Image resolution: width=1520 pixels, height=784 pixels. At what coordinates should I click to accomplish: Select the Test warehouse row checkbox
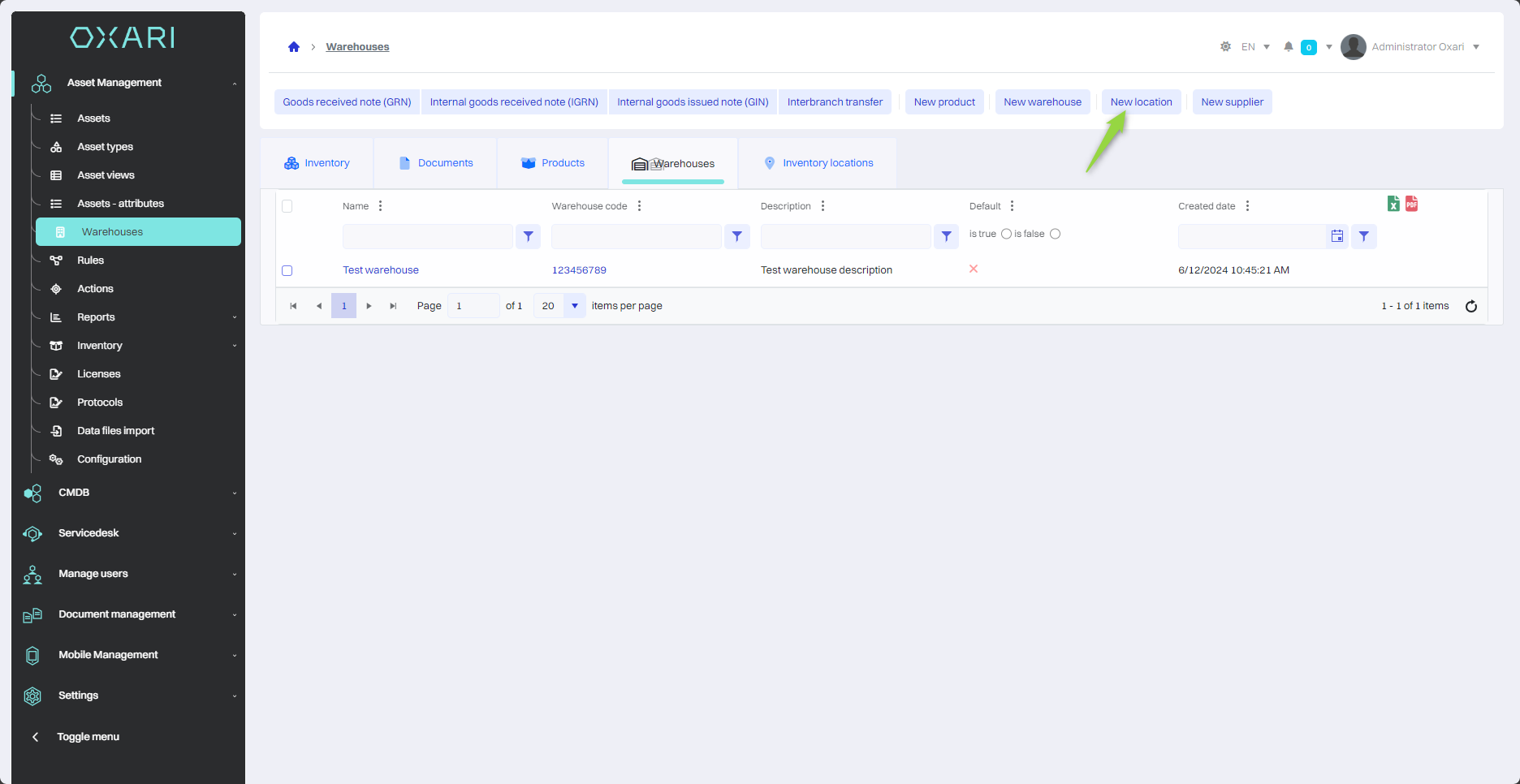[x=287, y=270]
